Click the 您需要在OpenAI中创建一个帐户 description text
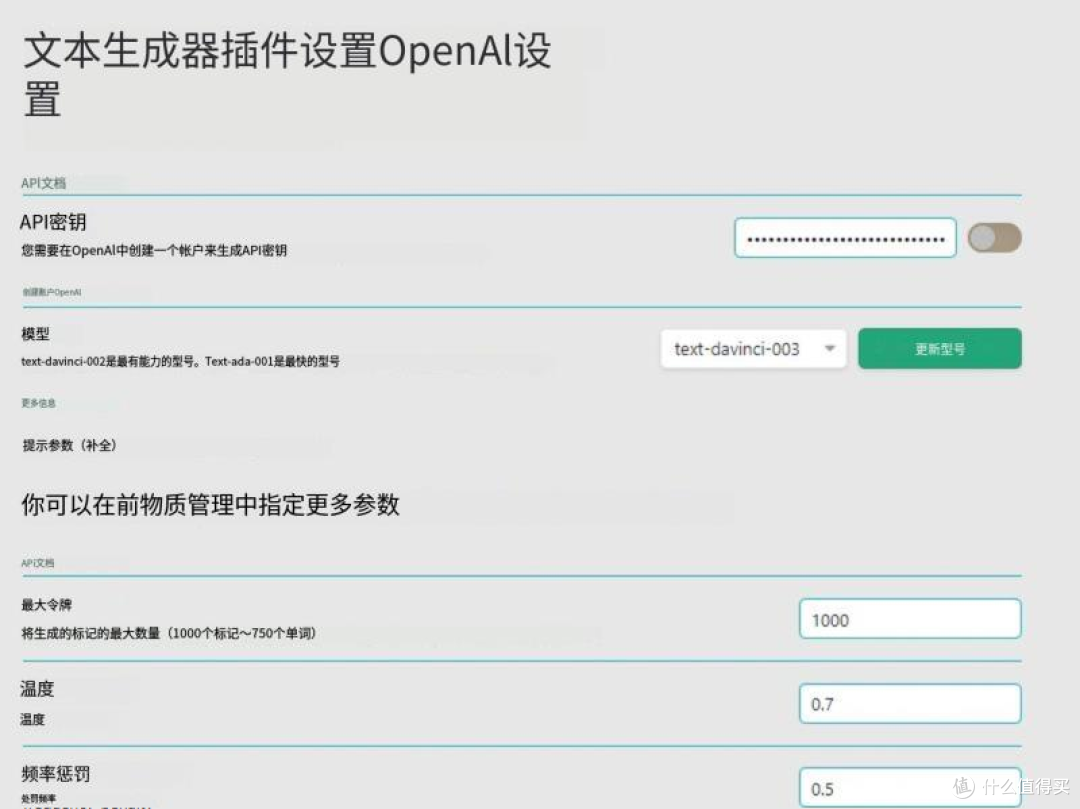Screen dimensions: 1080x809 [x=154, y=251]
